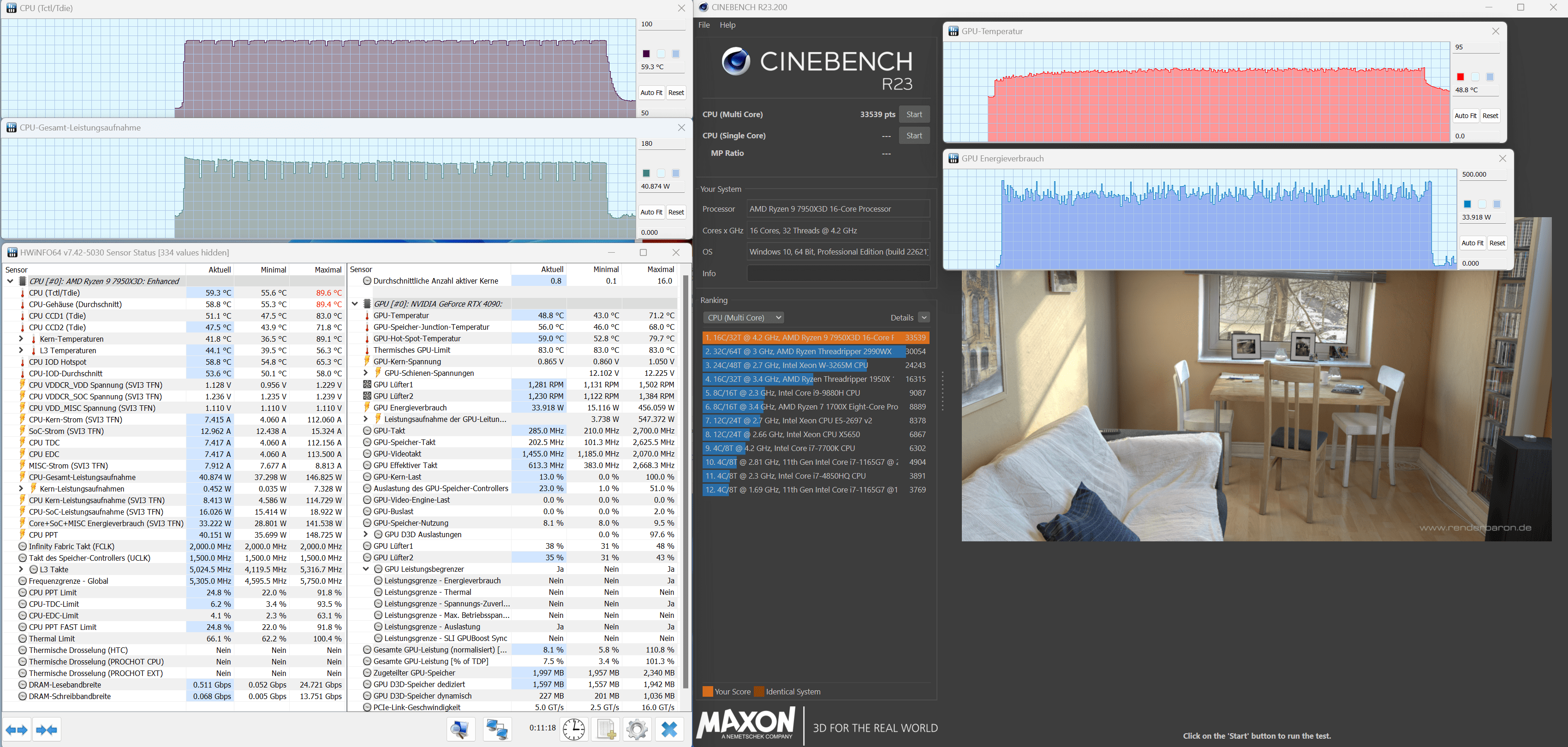This screenshot has height=747, width=1568.
Task: Click the lightning icon beside GPU Energieverbrauch row
Action: click(x=367, y=408)
